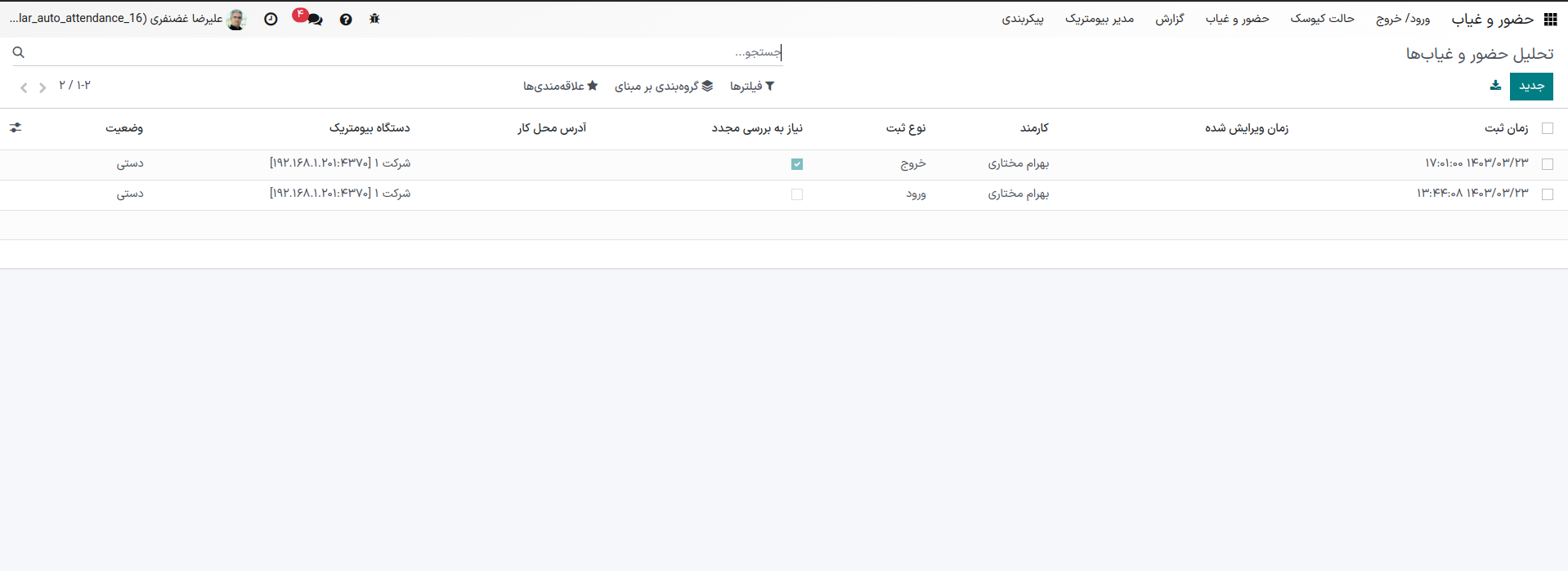Go to previous page arrow

(24, 87)
